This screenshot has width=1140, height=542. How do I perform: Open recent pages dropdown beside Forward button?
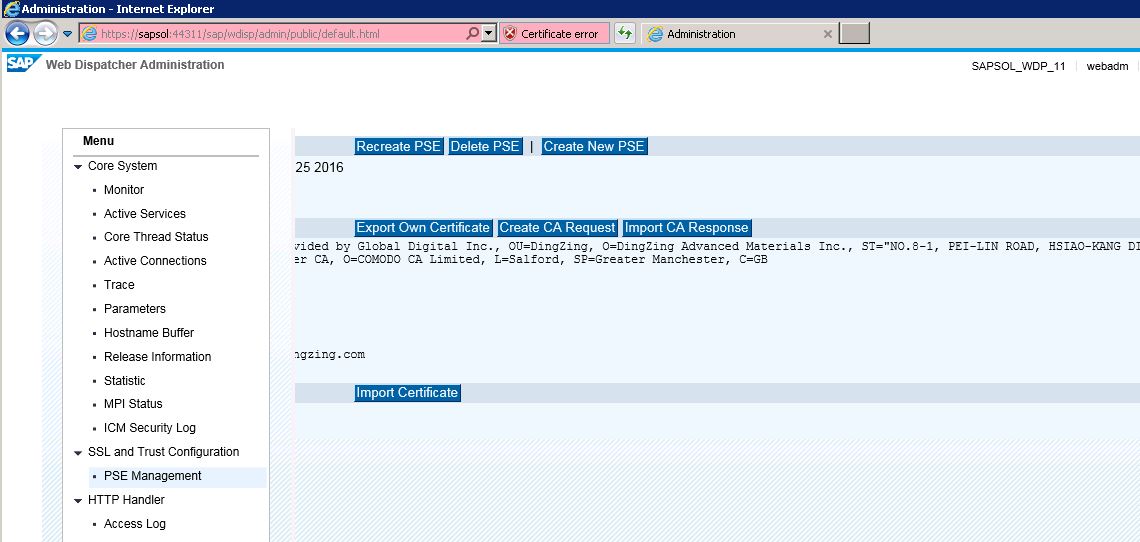tap(67, 34)
